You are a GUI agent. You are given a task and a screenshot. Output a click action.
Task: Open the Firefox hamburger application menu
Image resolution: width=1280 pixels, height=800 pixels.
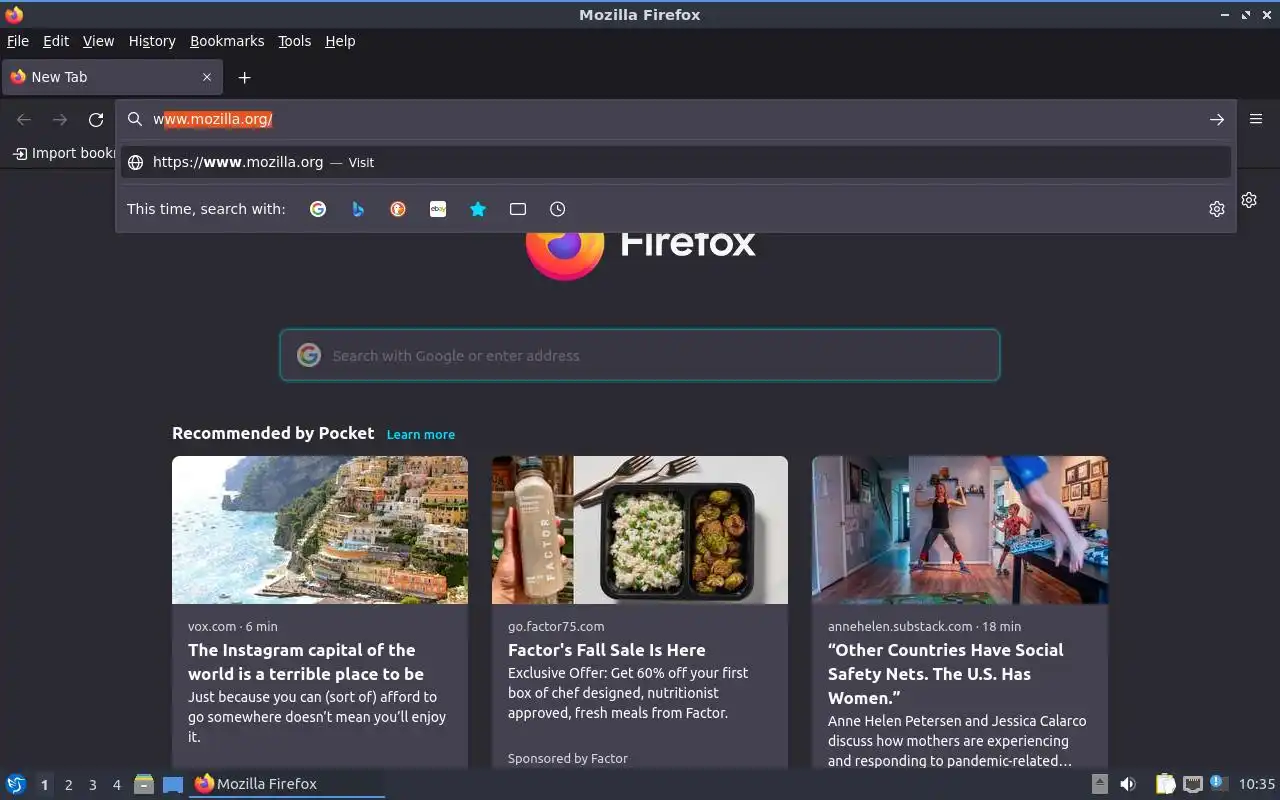(x=1256, y=119)
